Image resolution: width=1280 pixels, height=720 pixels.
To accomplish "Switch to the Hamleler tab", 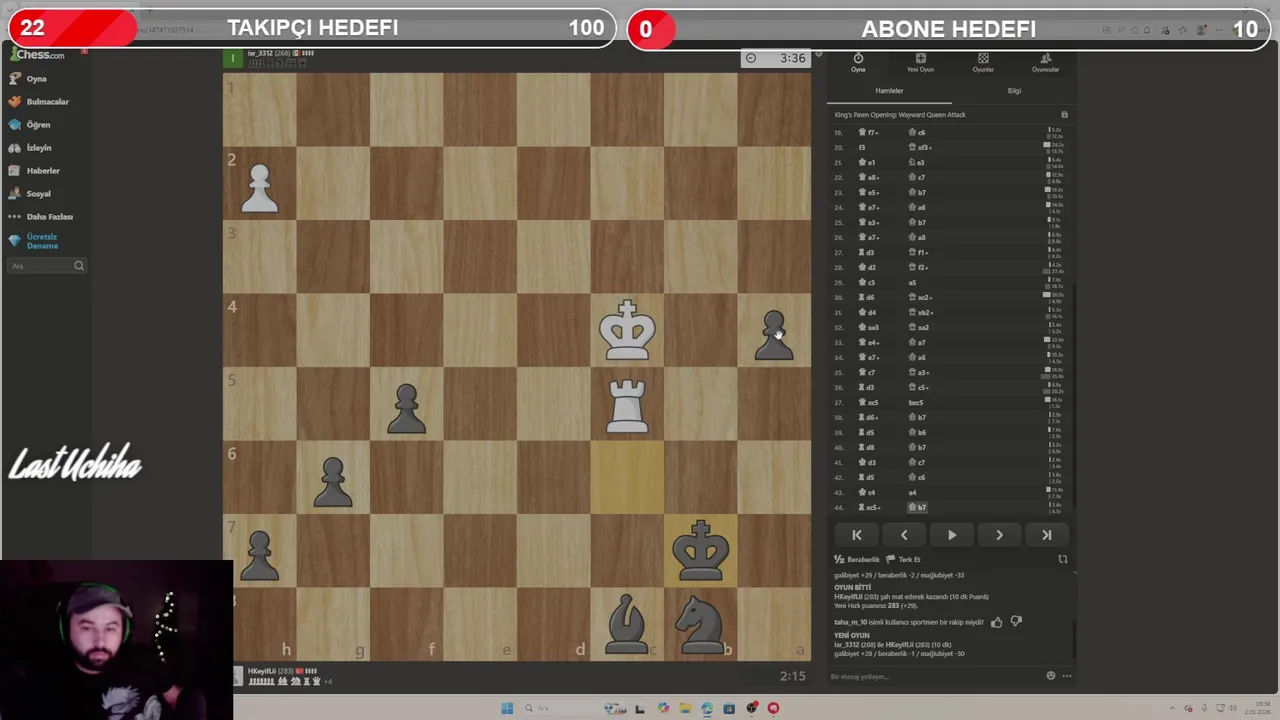I will 889,91.
